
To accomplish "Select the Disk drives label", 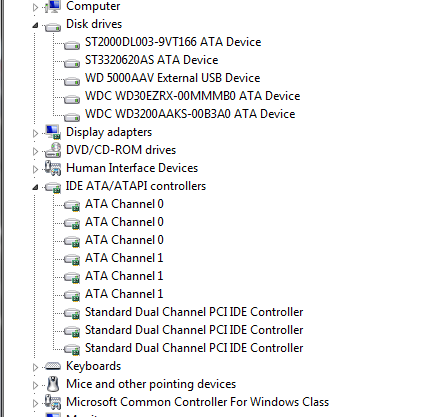I will point(94,24).
